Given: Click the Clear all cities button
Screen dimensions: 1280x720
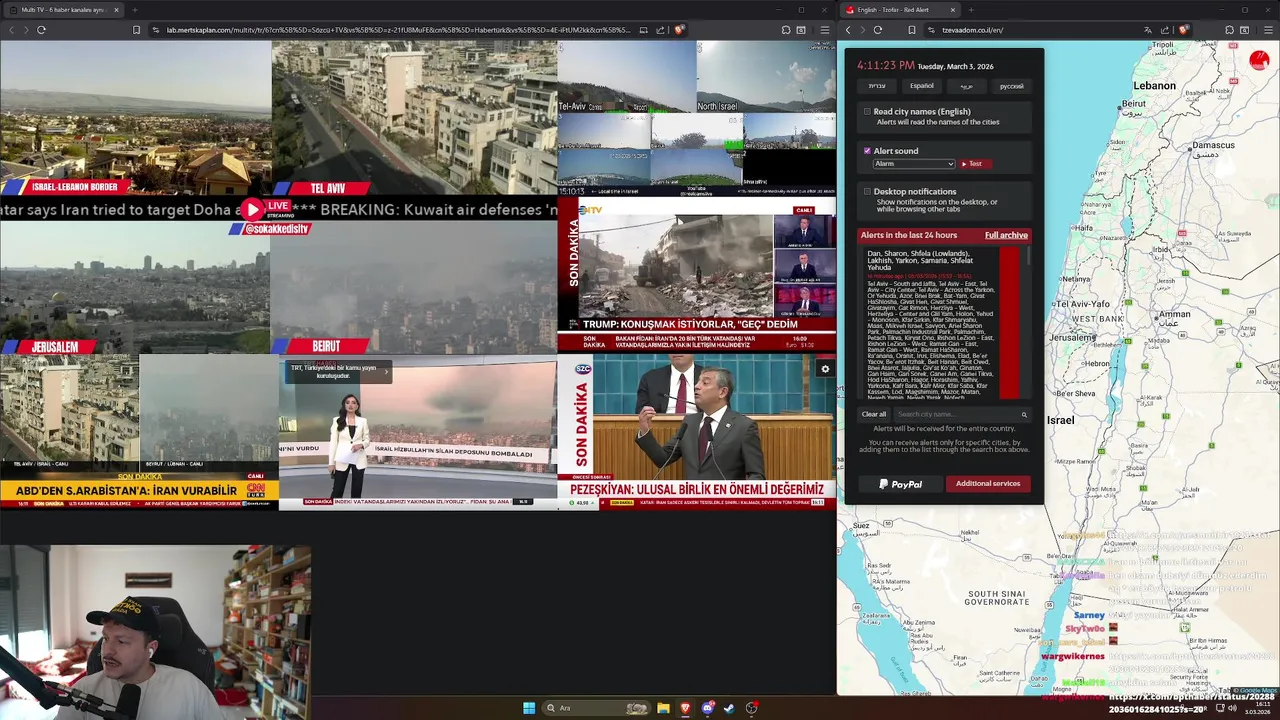Looking at the screenshot, I should [x=874, y=414].
